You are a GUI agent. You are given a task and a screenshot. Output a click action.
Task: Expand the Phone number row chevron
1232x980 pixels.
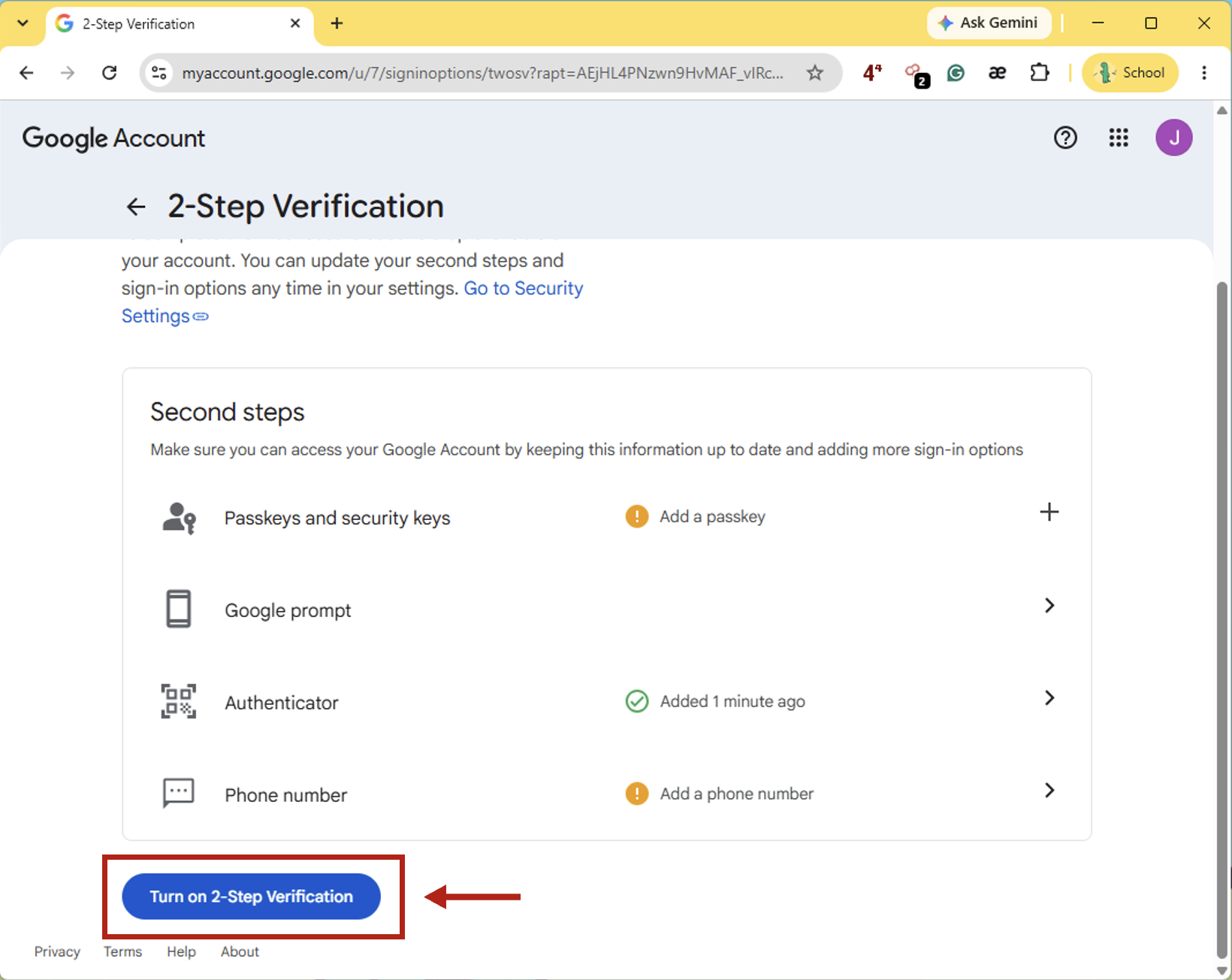pyautogui.click(x=1049, y=791)
